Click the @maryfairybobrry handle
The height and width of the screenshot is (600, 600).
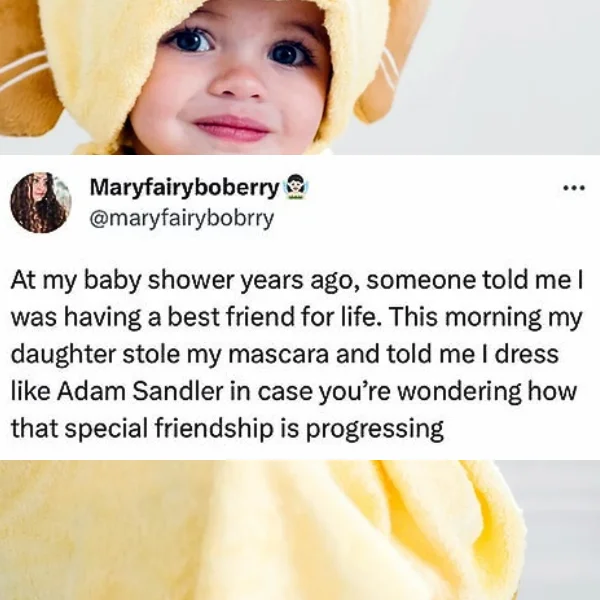[x=182, y=219]
